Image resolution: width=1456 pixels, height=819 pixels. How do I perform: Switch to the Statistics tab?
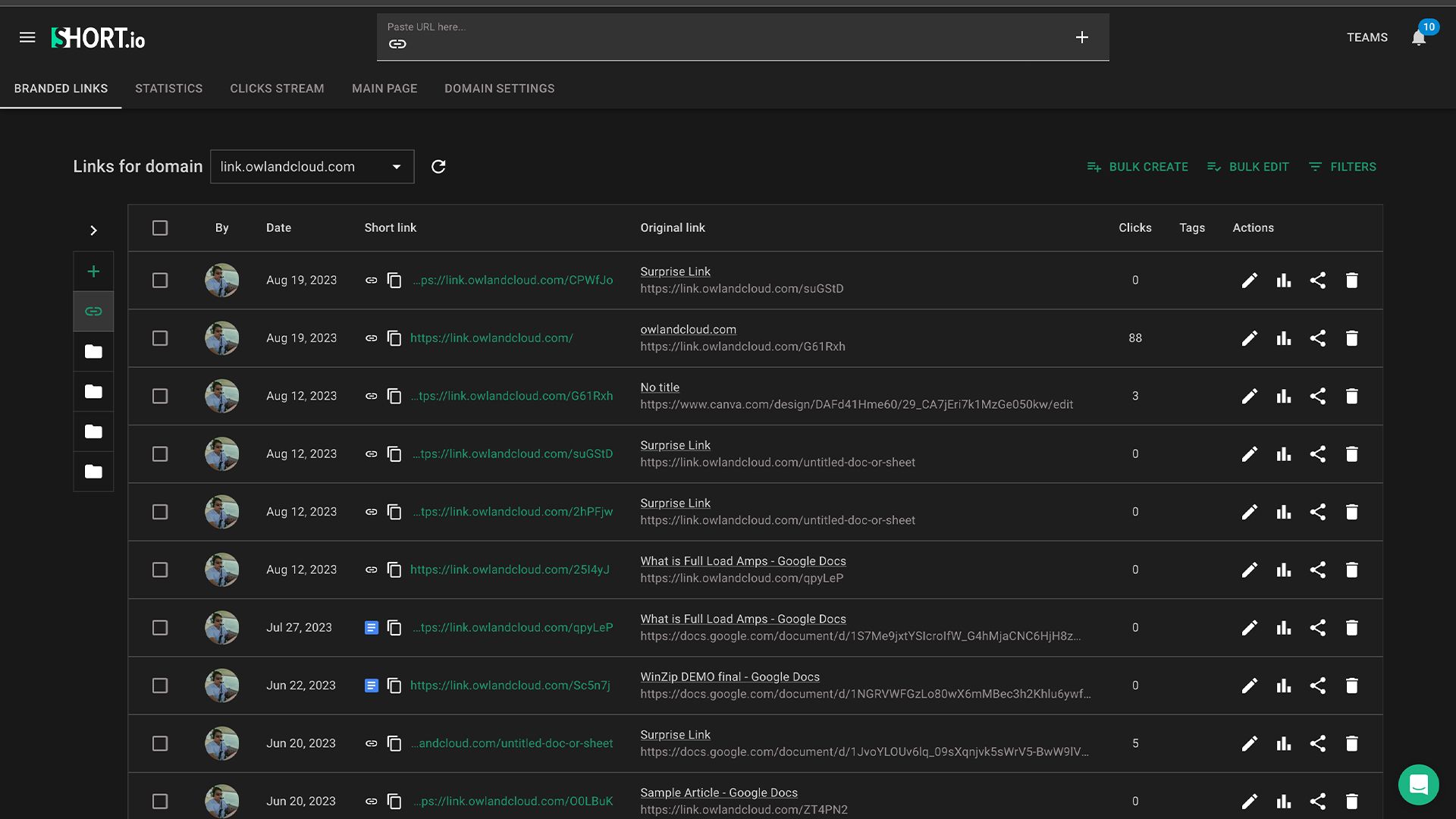[x=168, y=89]
